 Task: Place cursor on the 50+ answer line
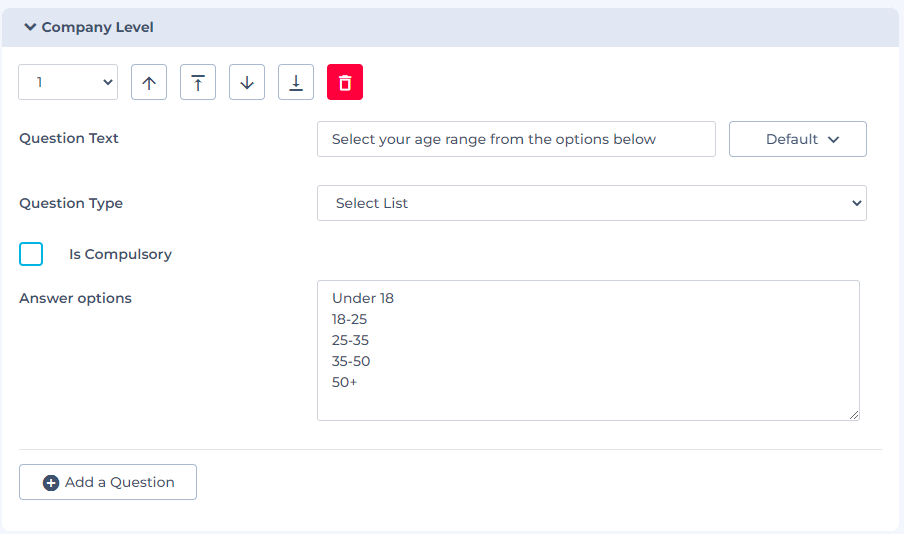[345, 382]
